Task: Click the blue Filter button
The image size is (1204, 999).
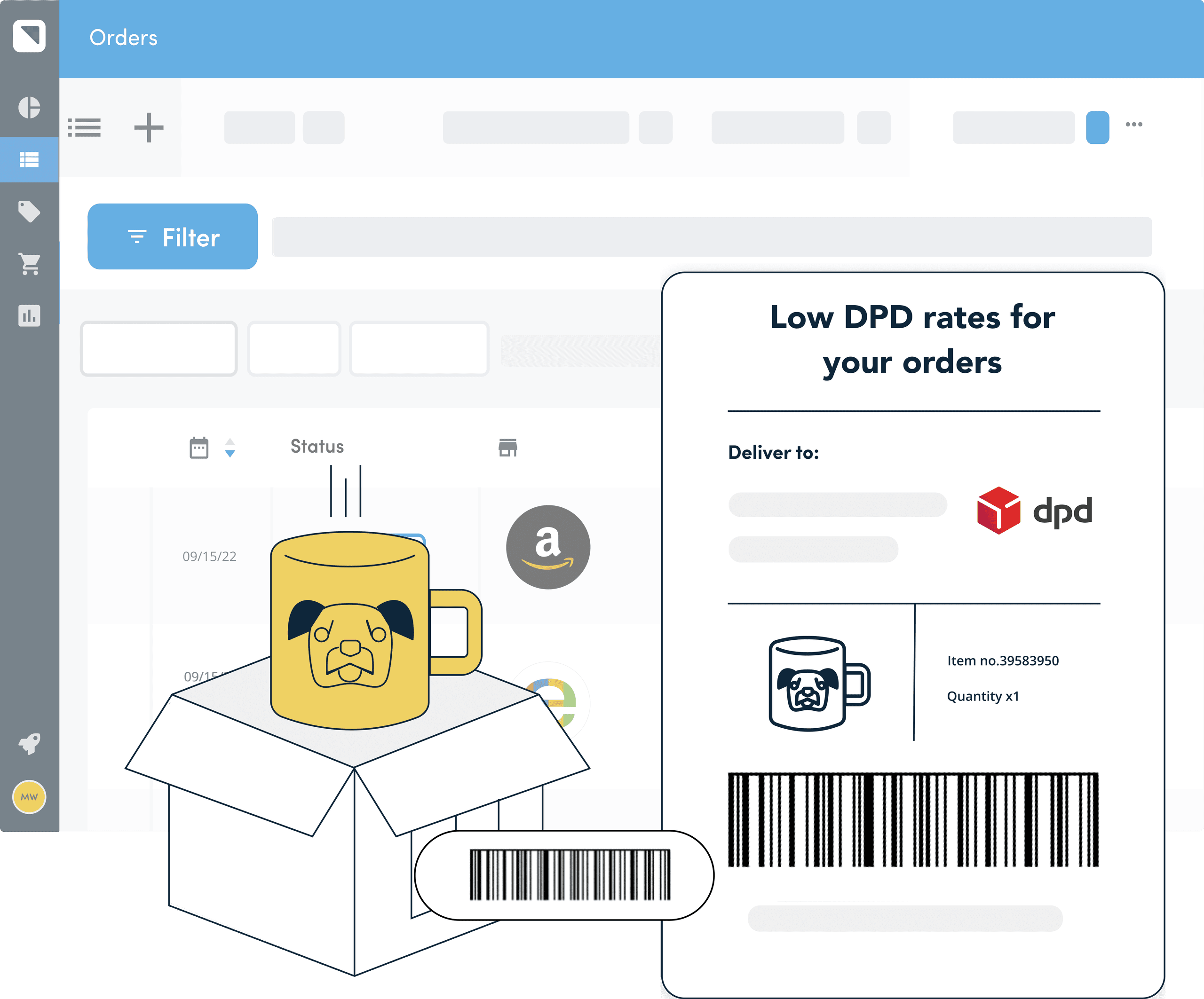Action: click(173, 236)
